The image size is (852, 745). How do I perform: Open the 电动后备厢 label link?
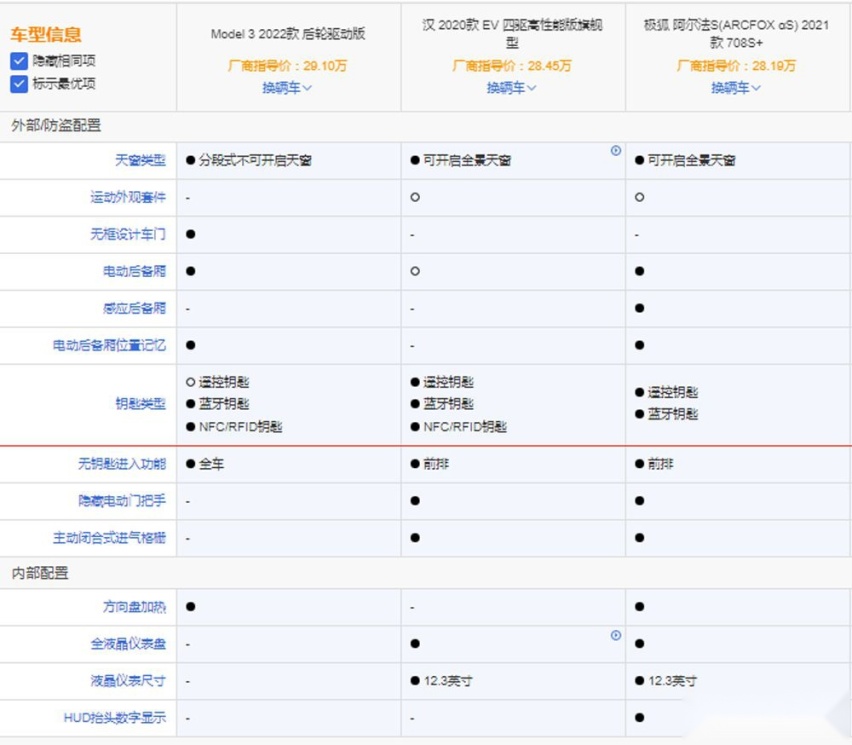(x=134, y=271)
